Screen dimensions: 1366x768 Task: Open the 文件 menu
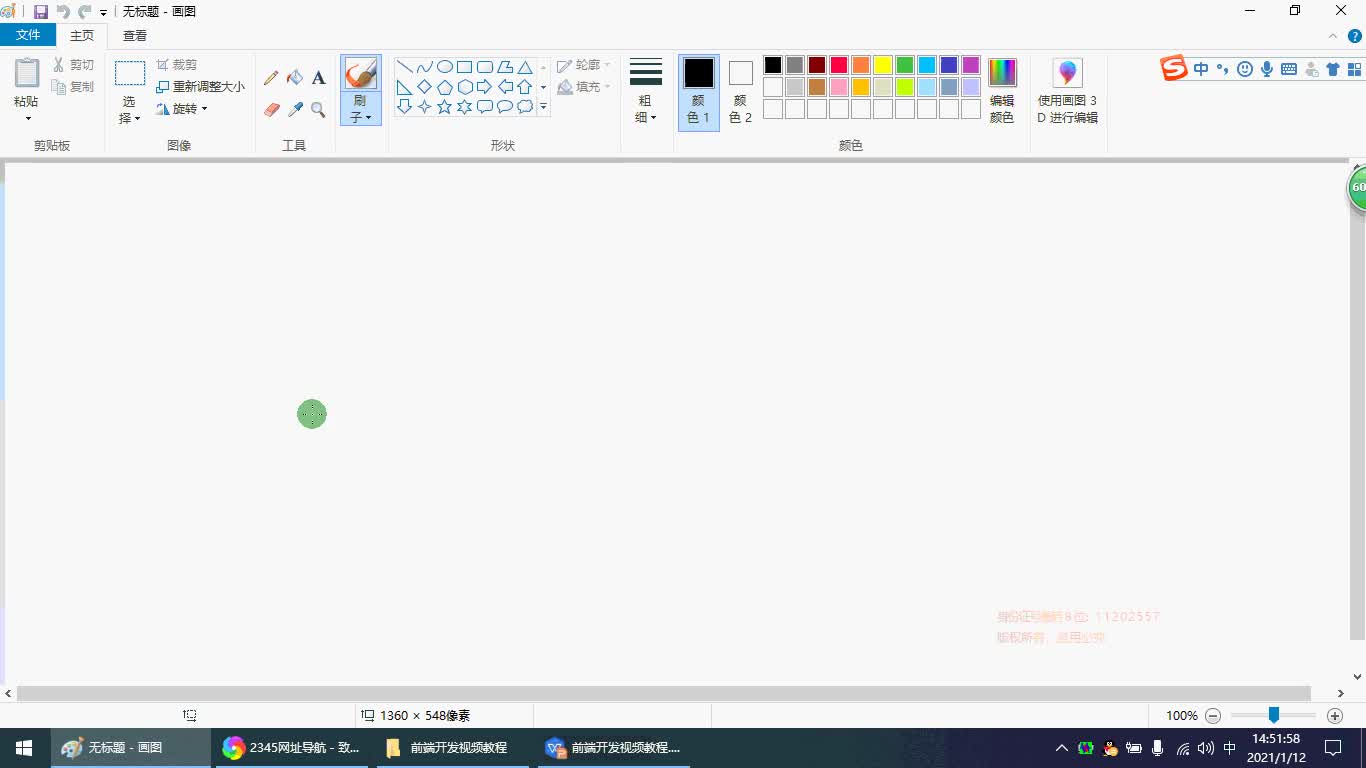coord(29,33)
